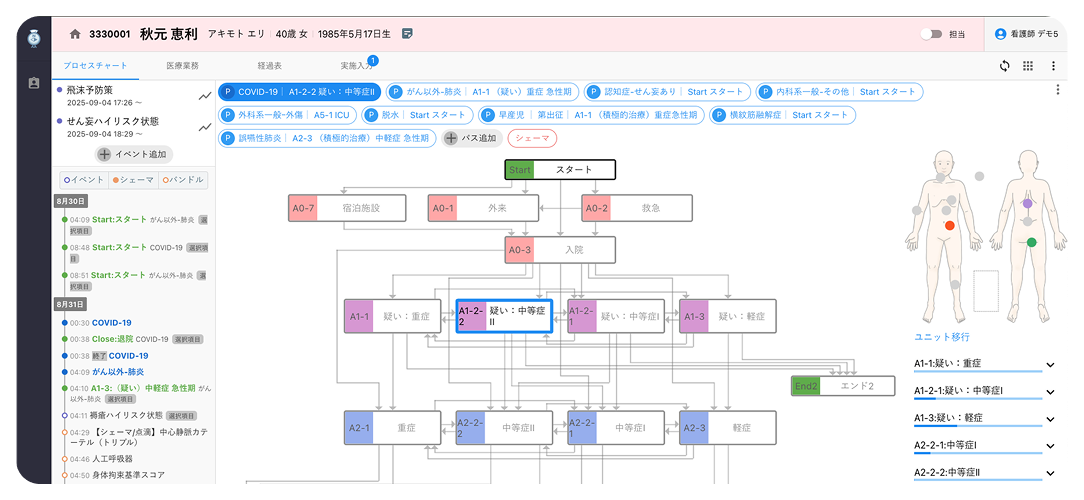Click the home icon beside patient ID
The height and width of the screenshot is (500, 1084).
point(75,34)
